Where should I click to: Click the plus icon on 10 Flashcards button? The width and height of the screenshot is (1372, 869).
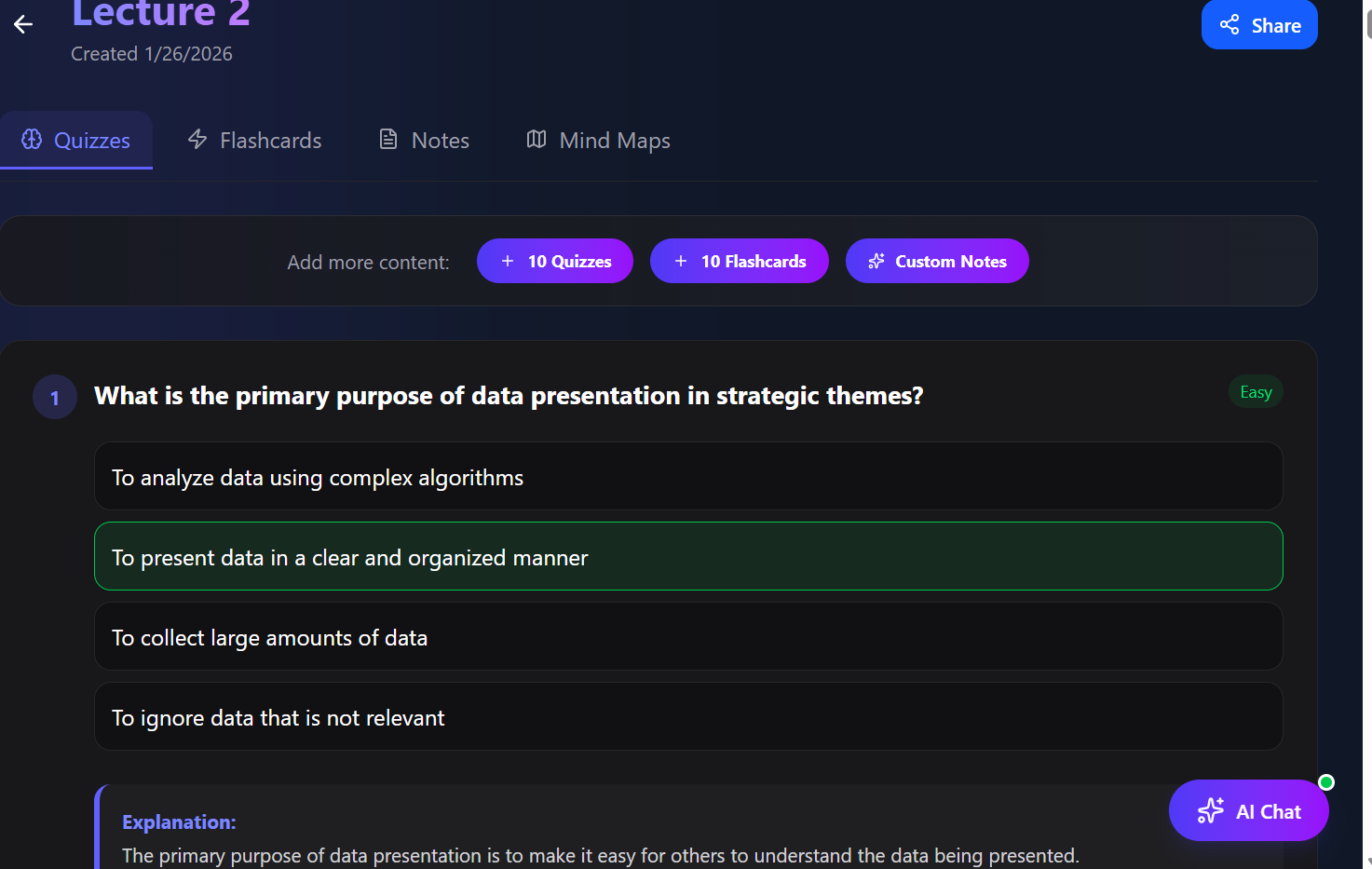tap(679, 261)
